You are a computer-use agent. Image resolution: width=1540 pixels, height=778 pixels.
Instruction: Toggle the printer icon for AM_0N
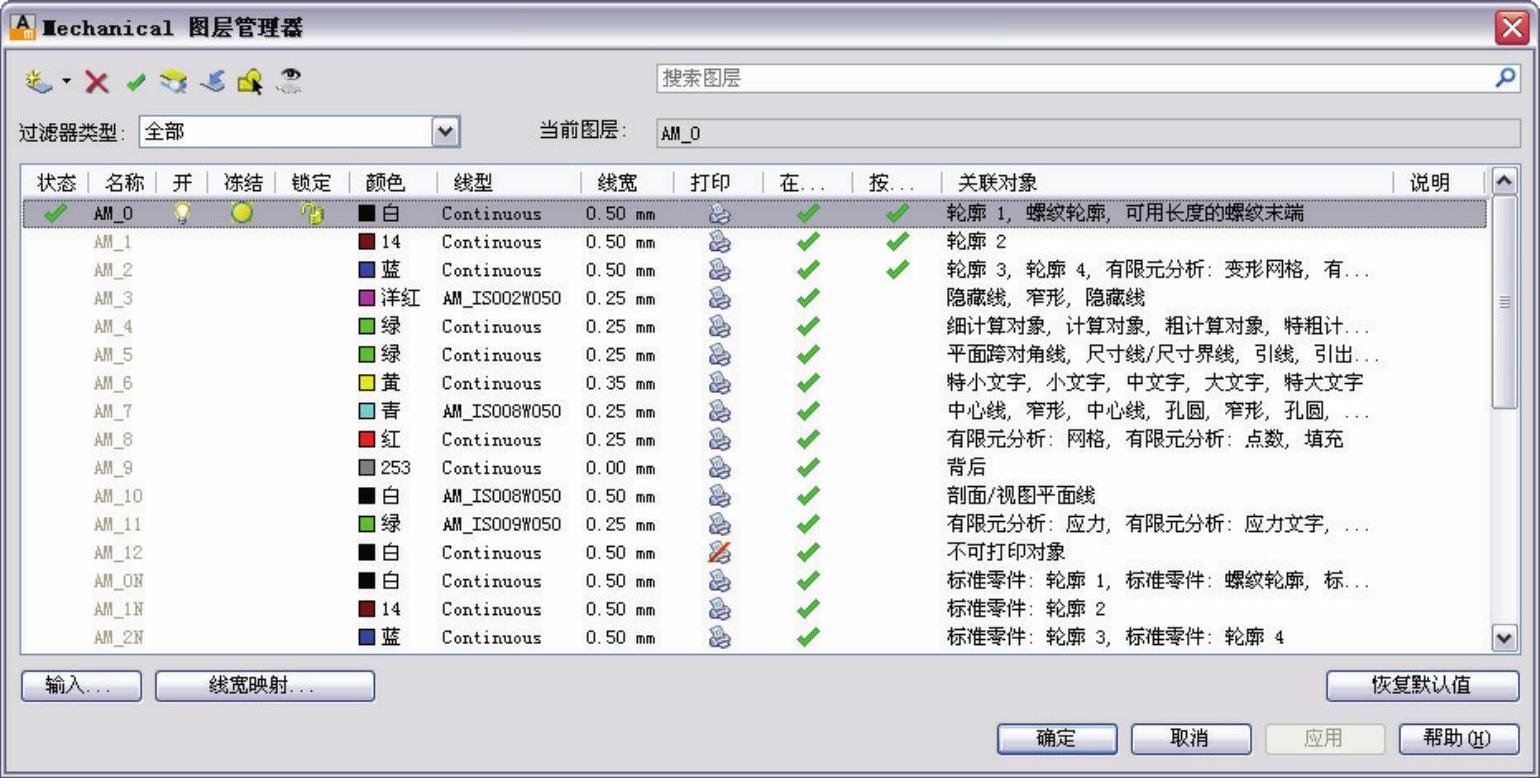(719, 580)
